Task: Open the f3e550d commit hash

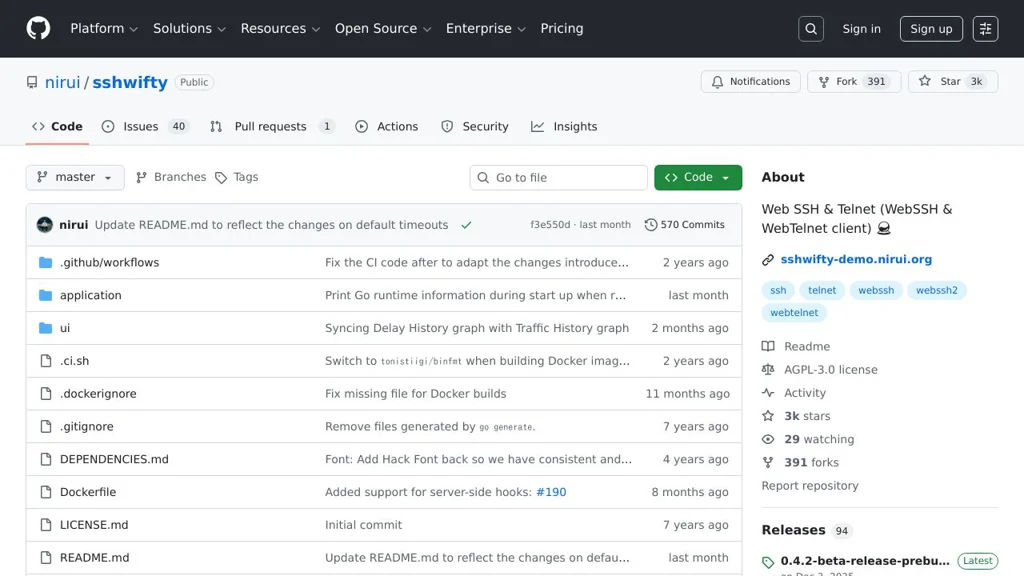Action: click(550, 225)
